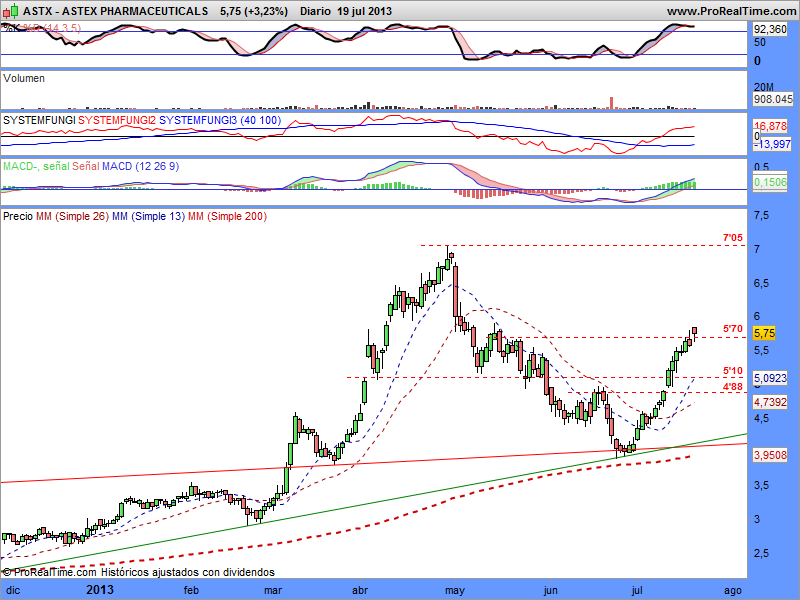Select the pink Señal label
Screen dimensions: 800x600
86,166
